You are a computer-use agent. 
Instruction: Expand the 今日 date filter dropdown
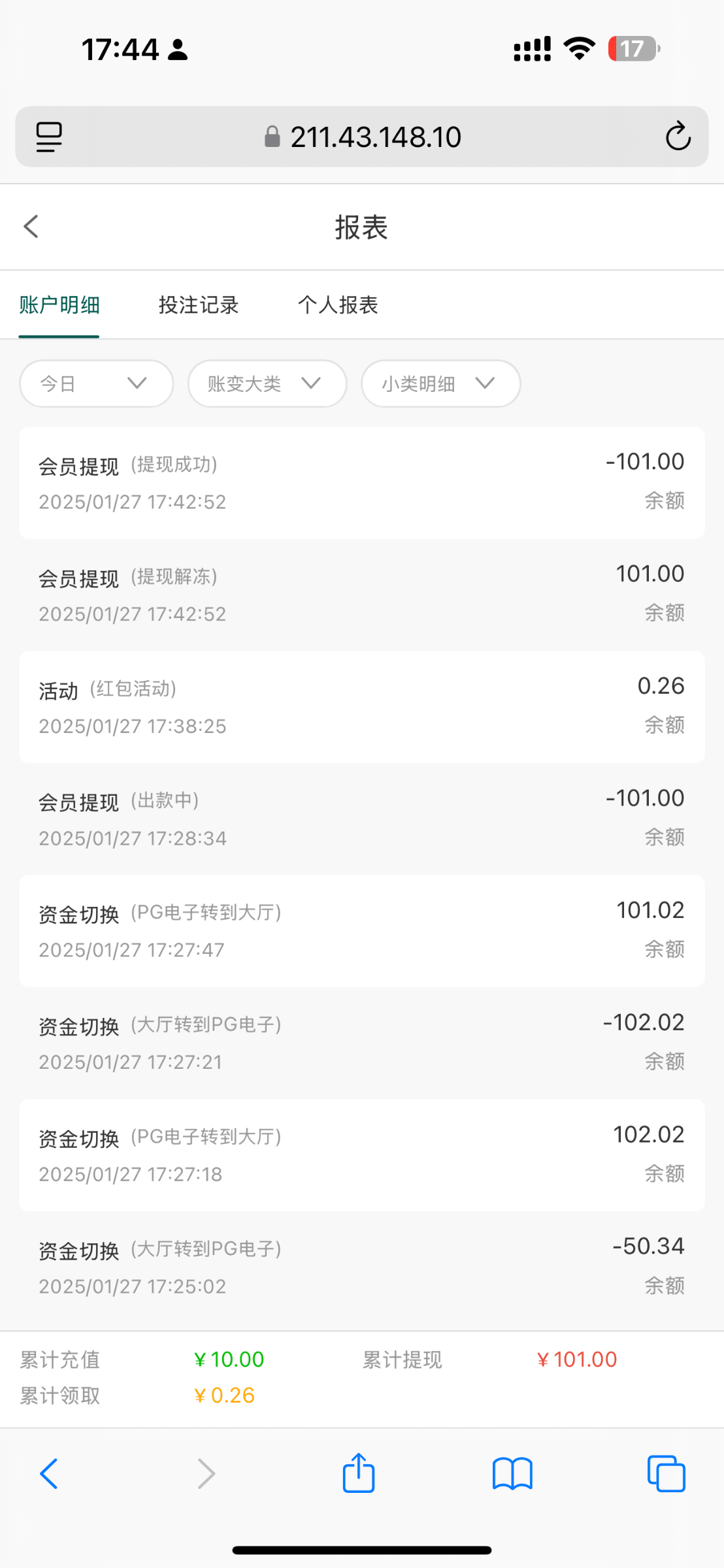[96, 384]
